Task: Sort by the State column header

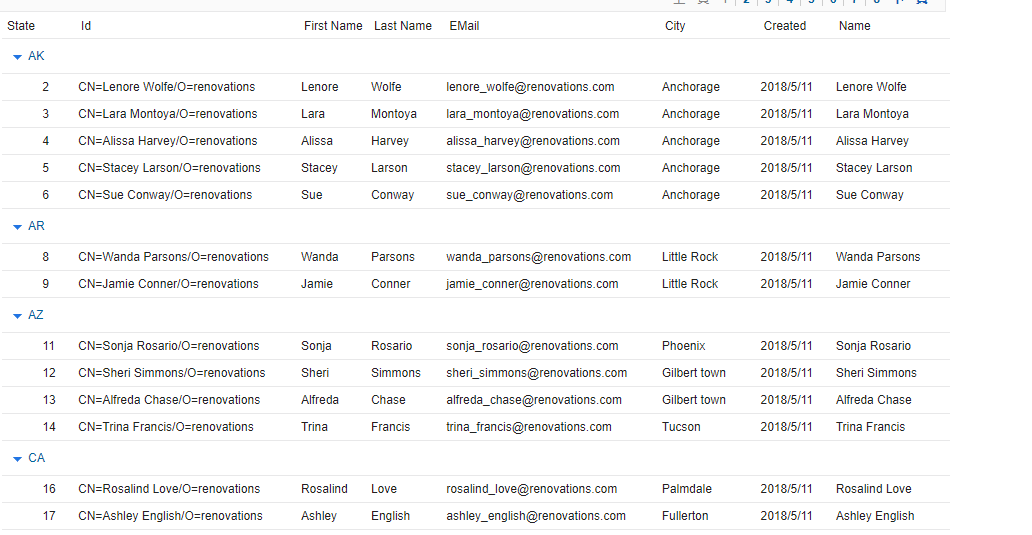Action: coord(21,26)
